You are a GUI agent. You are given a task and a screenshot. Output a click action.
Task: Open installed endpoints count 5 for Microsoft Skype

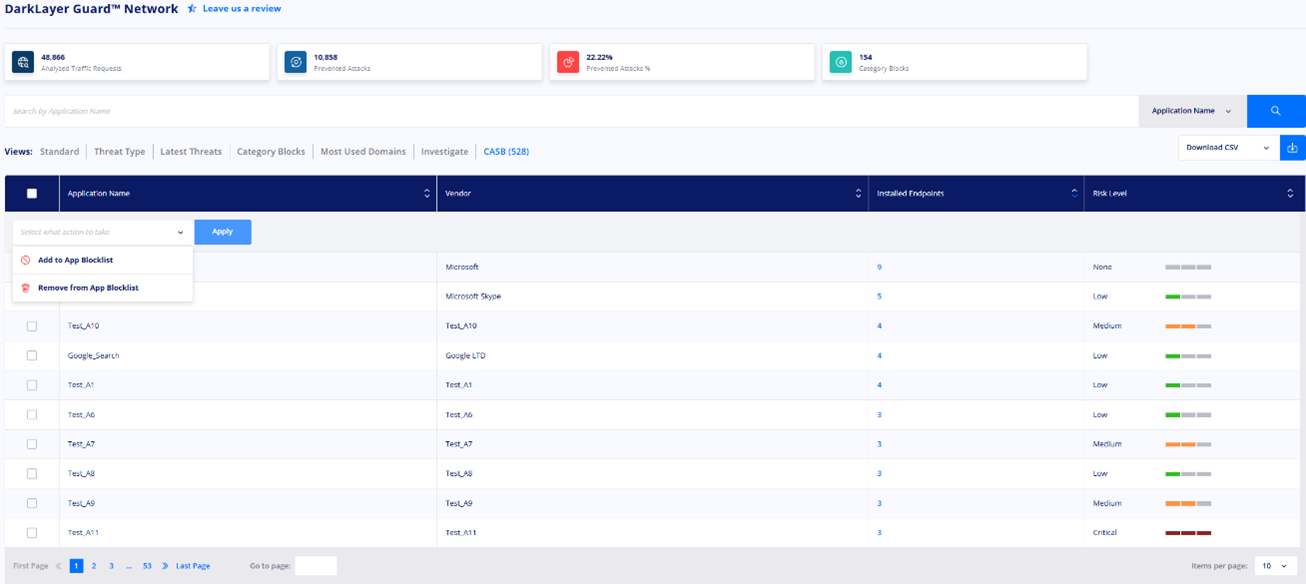[x=879, y=297]
